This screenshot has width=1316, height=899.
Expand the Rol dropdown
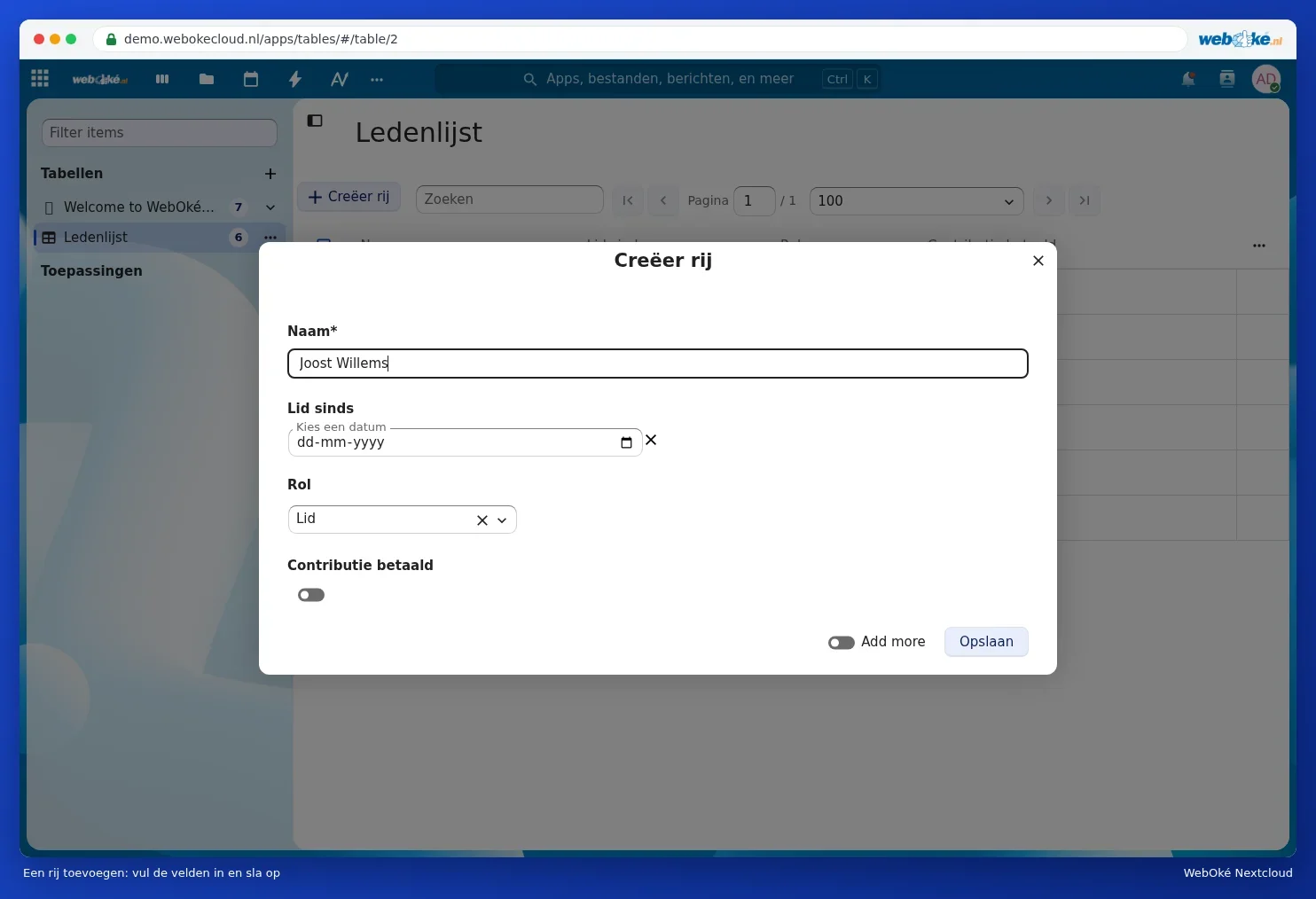pyautogui.click(x=502, y=520)
